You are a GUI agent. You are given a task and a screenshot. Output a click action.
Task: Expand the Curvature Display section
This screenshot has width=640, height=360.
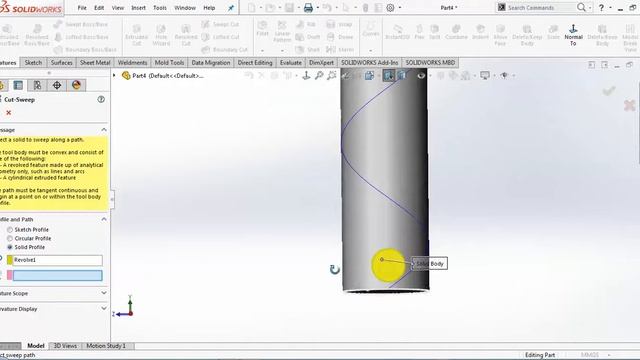[104, 309]
